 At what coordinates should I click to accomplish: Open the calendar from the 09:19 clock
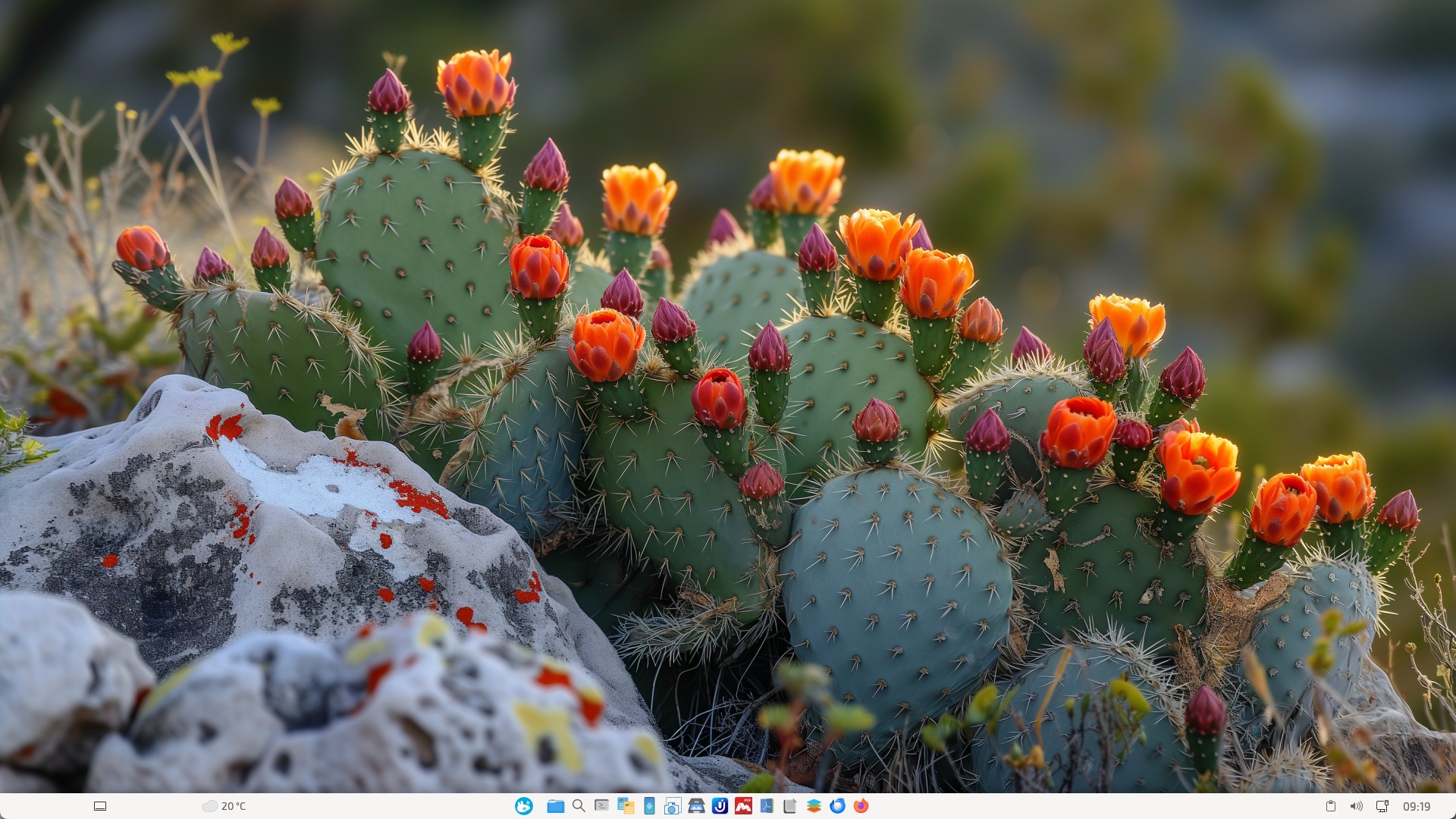tap(1417, 806)
